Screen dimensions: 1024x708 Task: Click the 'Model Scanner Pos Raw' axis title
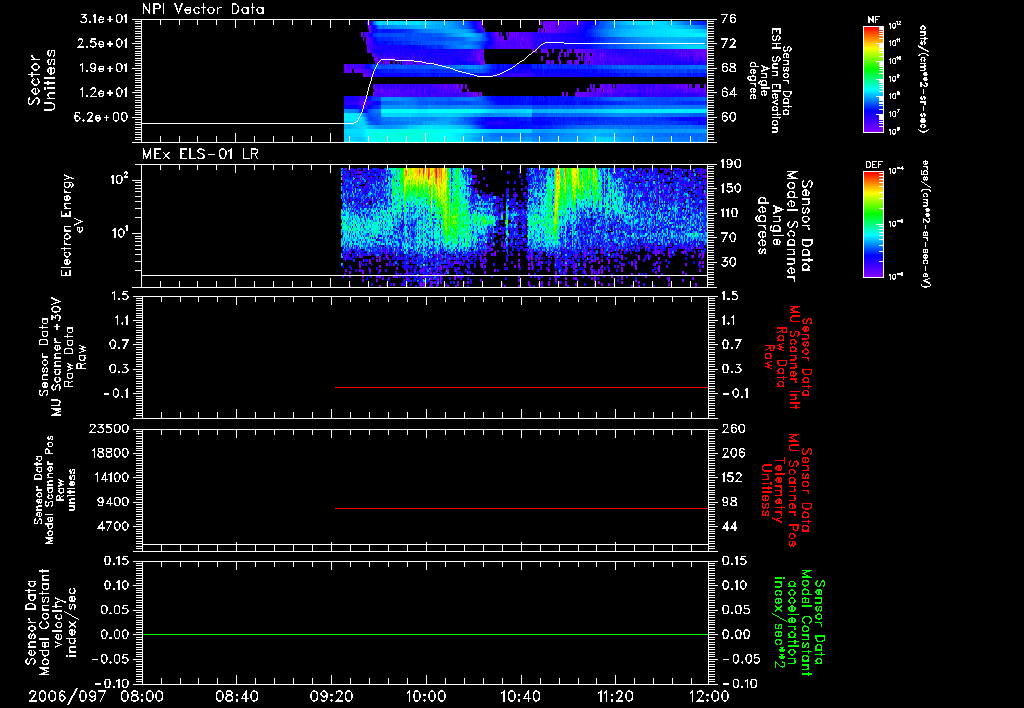(x=55, y=490)
